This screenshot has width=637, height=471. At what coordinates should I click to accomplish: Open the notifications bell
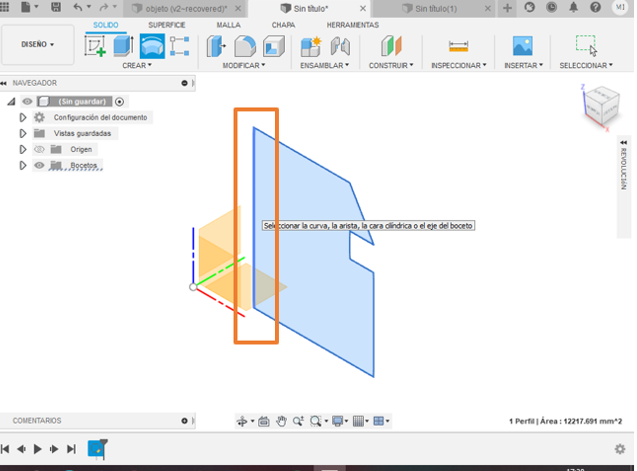[x=573, y=7]
